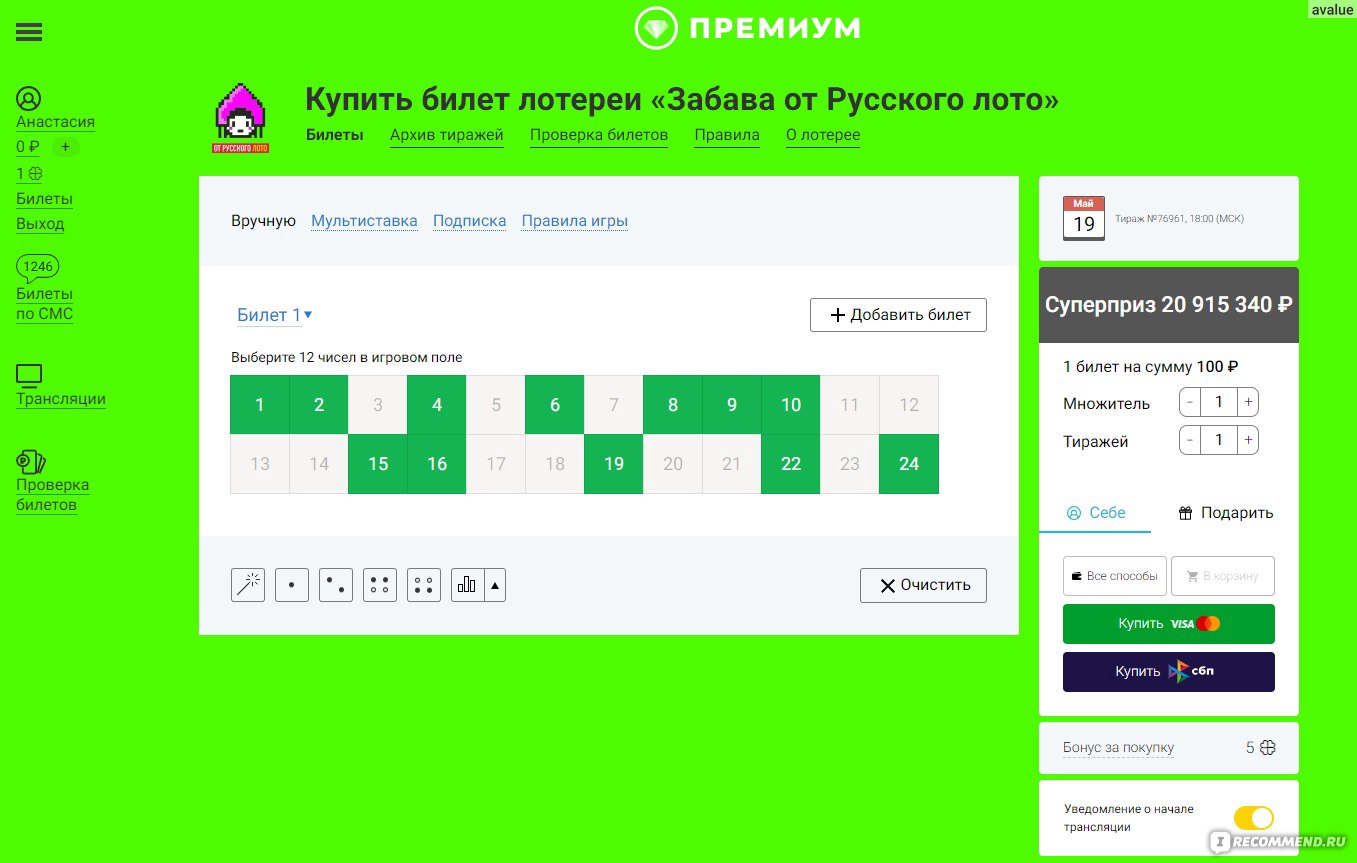Select the Себе tab

tap(1096, 513)
